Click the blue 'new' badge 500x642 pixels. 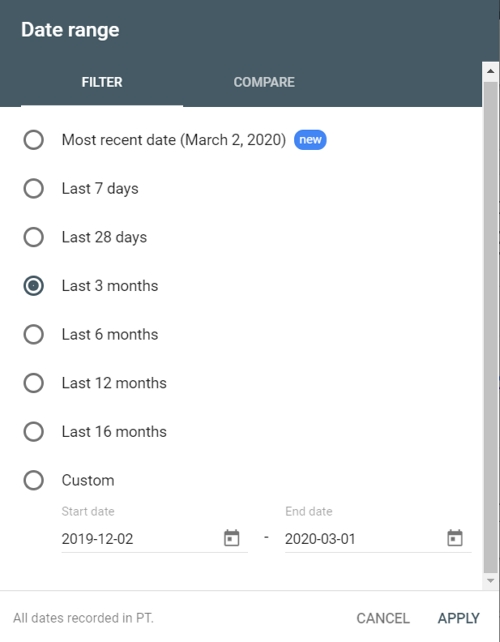click(310, 140)
